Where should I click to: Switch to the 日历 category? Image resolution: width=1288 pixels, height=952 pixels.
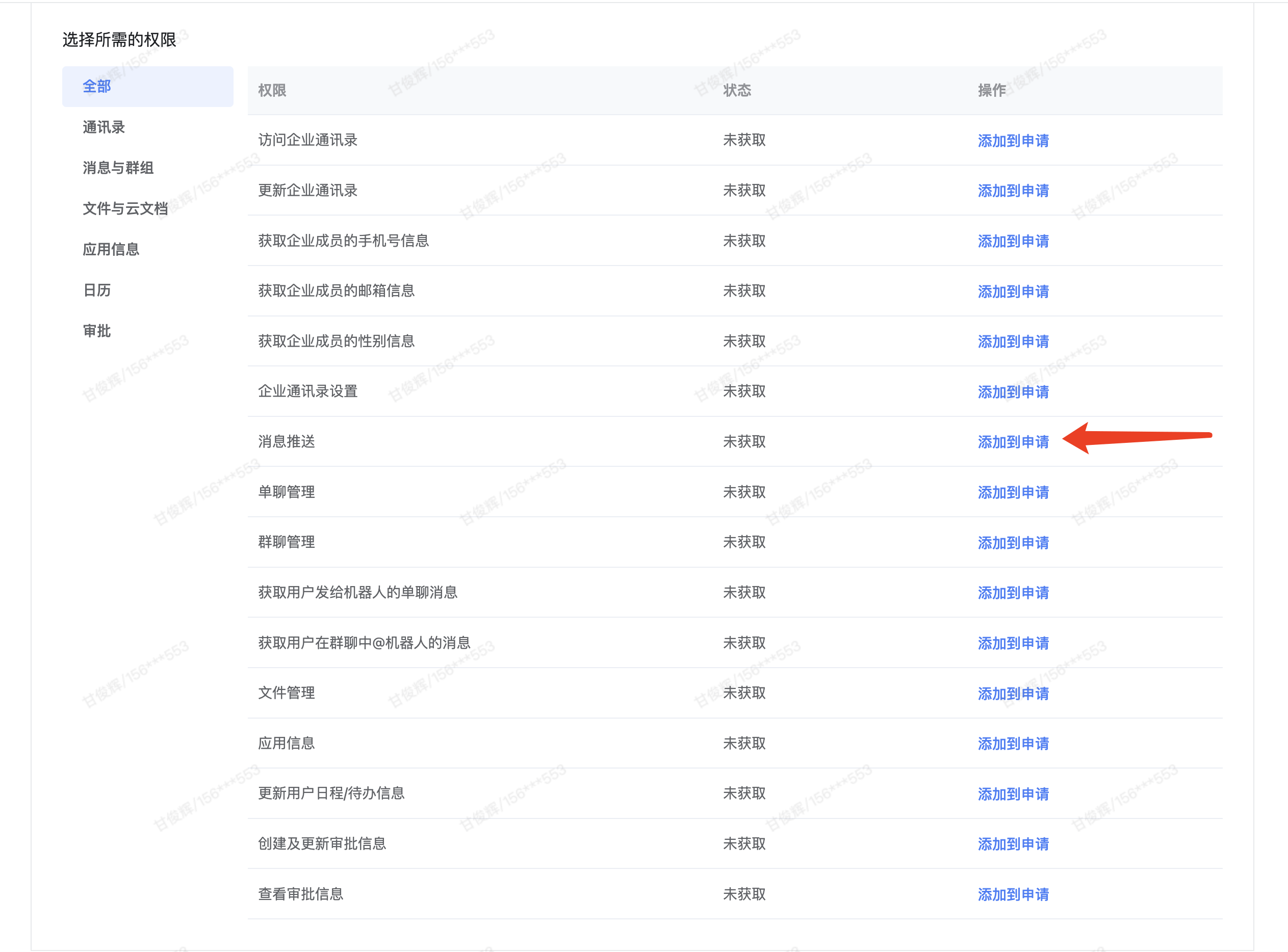(97, 290)
